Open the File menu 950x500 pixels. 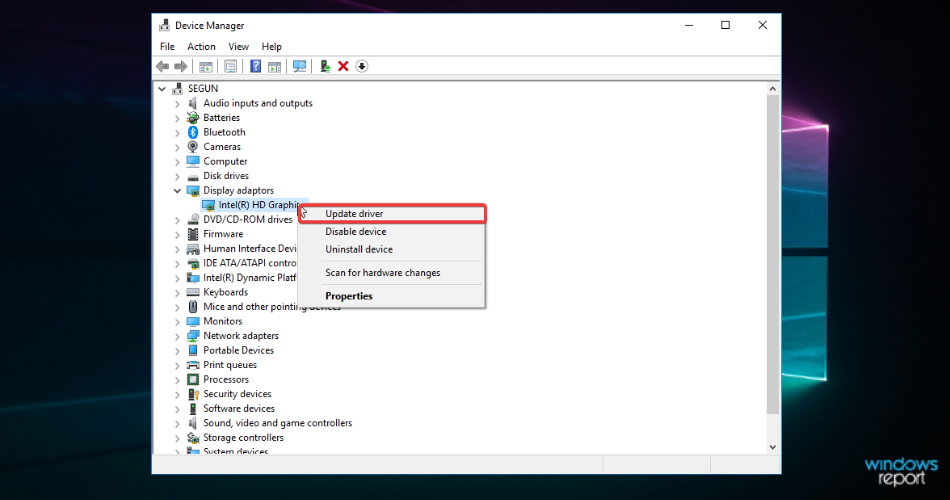(167, 47)
